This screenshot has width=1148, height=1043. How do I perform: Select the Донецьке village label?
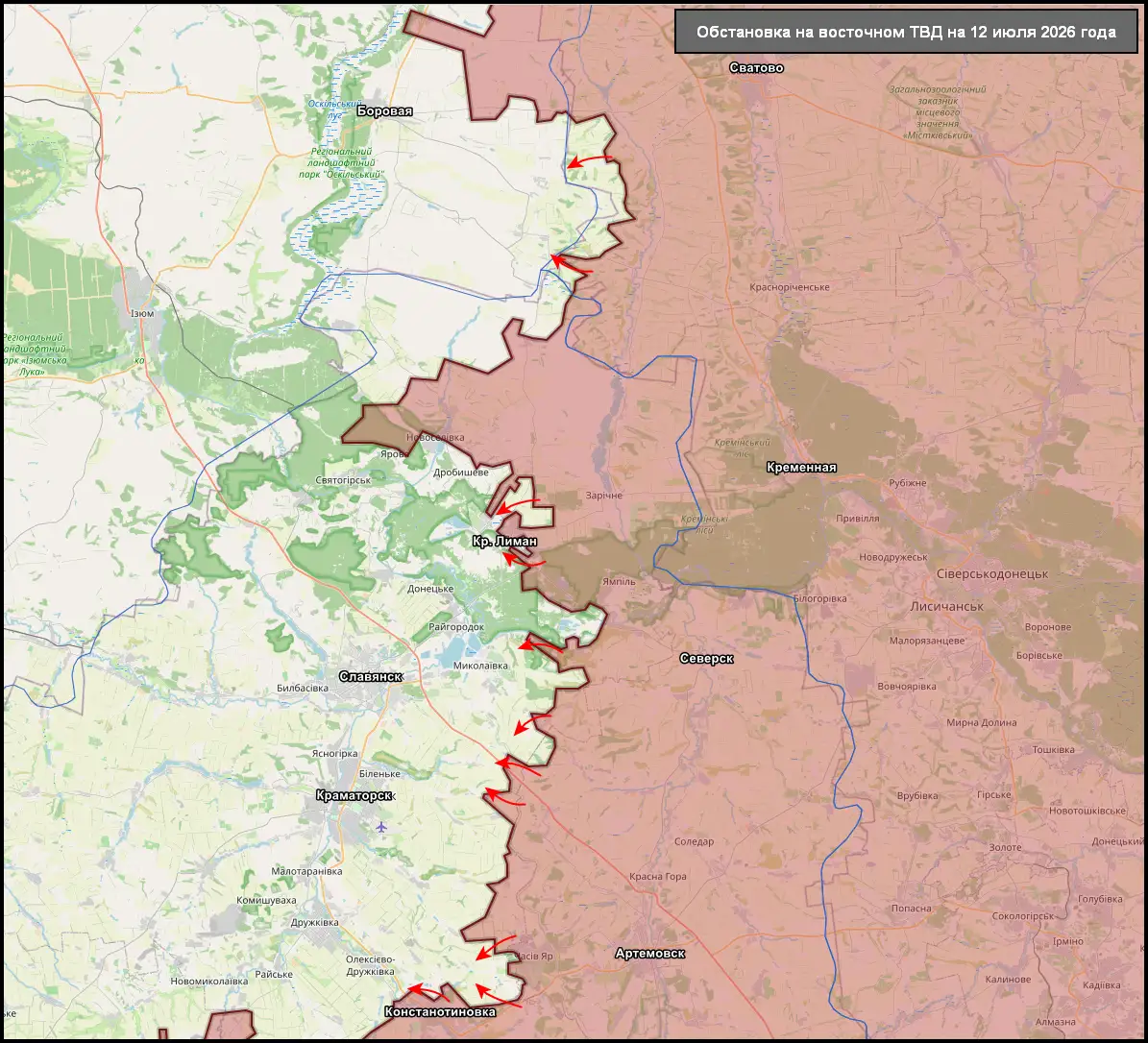(430, 589)
